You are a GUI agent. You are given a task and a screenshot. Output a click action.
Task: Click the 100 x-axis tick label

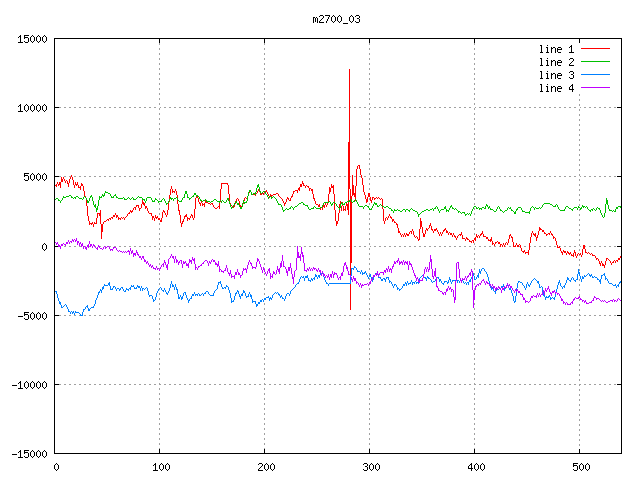point(160,467)
